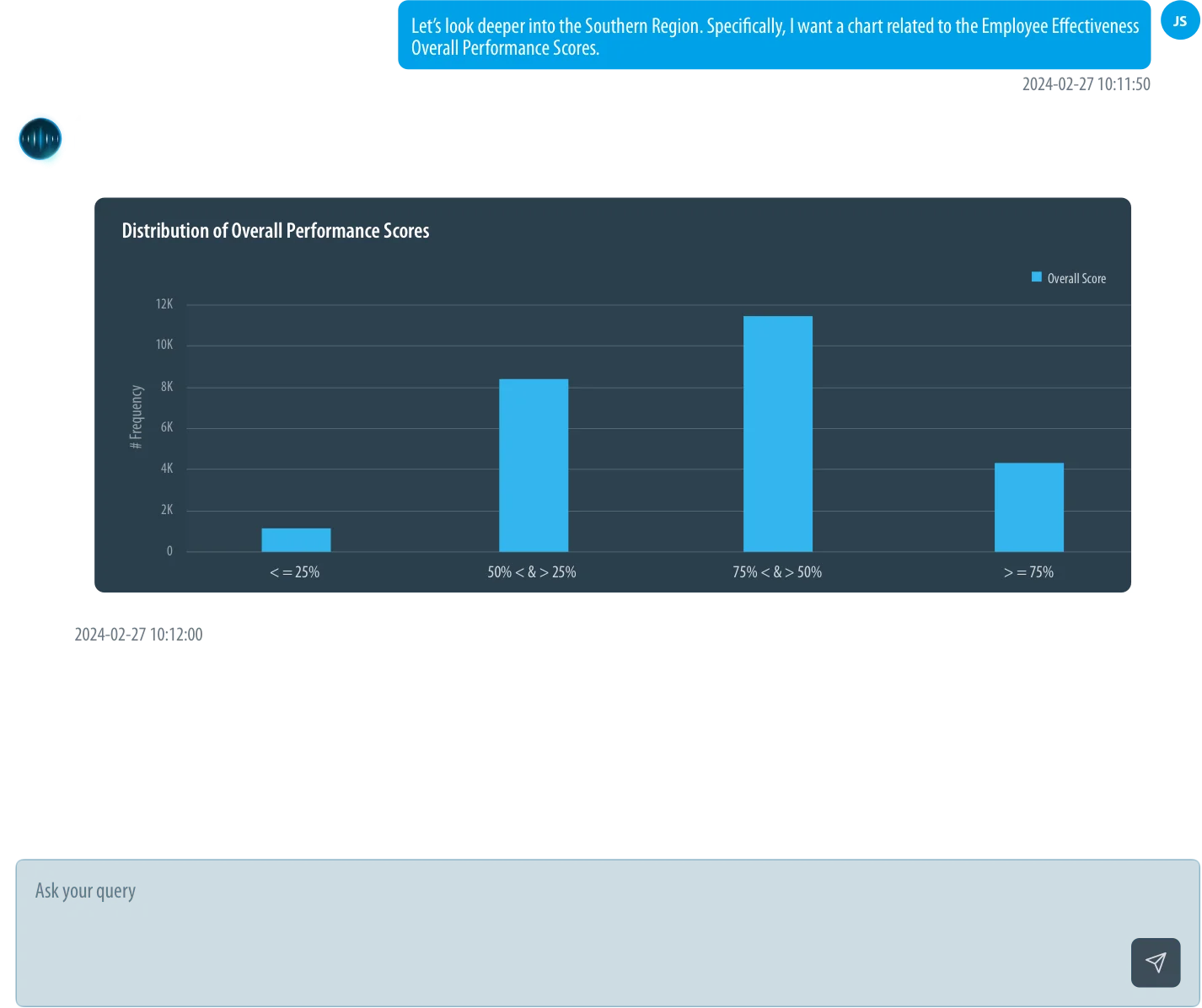Select the <=25% bar in chart
Viewport: 1202px width, 1008px height.
click(x=296, y=539)
